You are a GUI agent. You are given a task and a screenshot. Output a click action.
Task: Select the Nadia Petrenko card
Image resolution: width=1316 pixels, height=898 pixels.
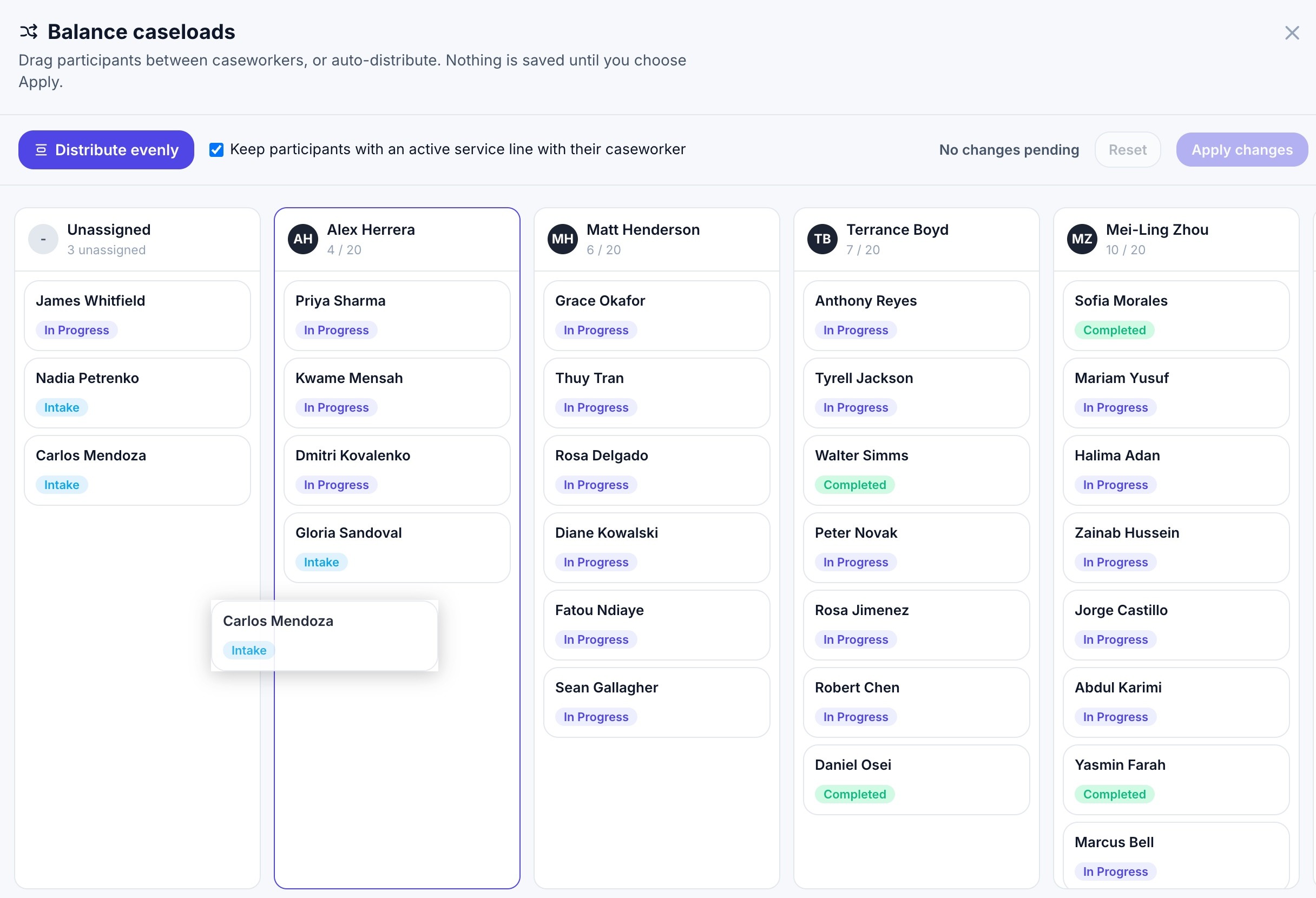pos(137,393)
